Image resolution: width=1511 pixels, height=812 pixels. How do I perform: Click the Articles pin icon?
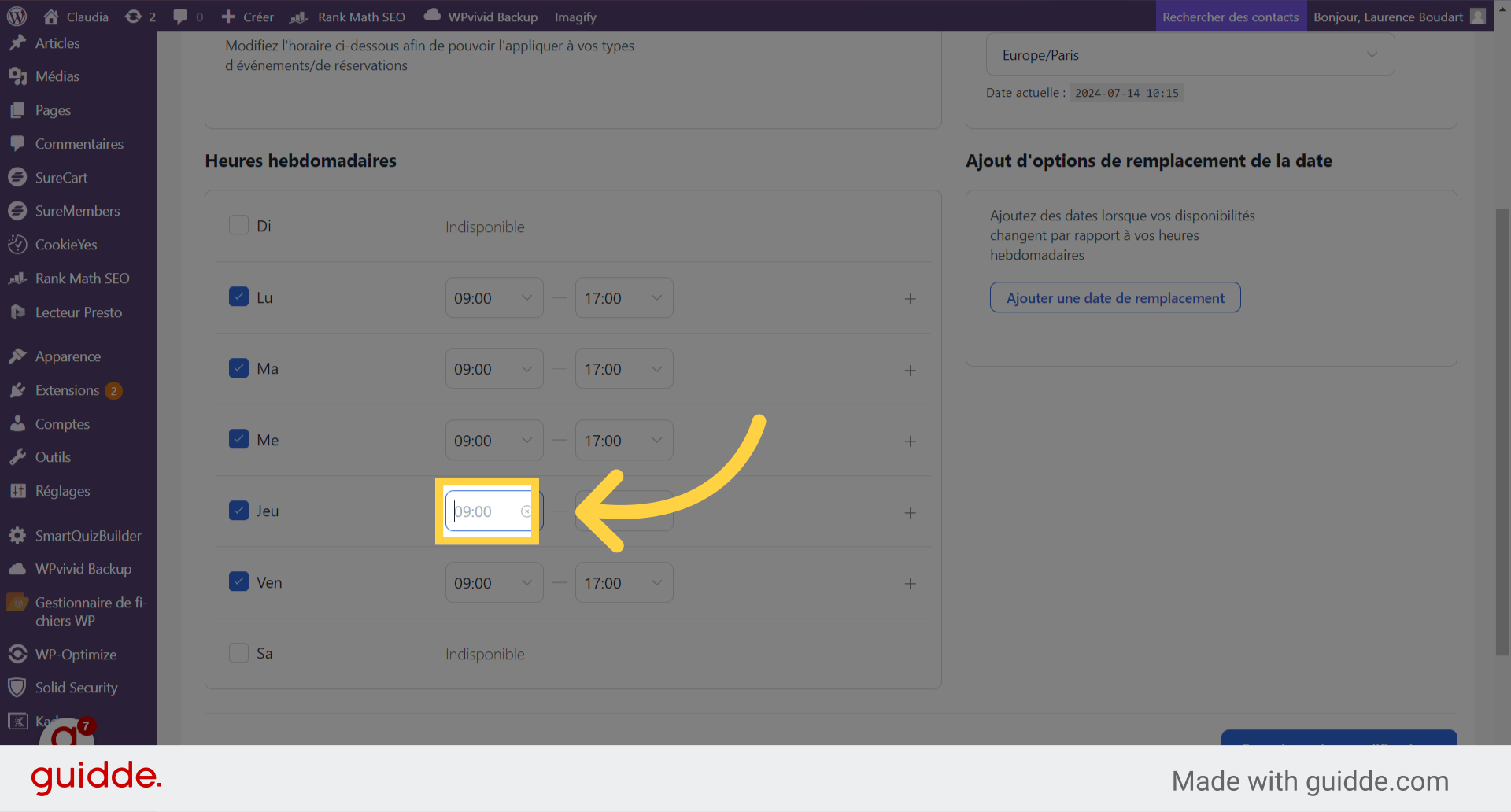click(x=17, y=42)
